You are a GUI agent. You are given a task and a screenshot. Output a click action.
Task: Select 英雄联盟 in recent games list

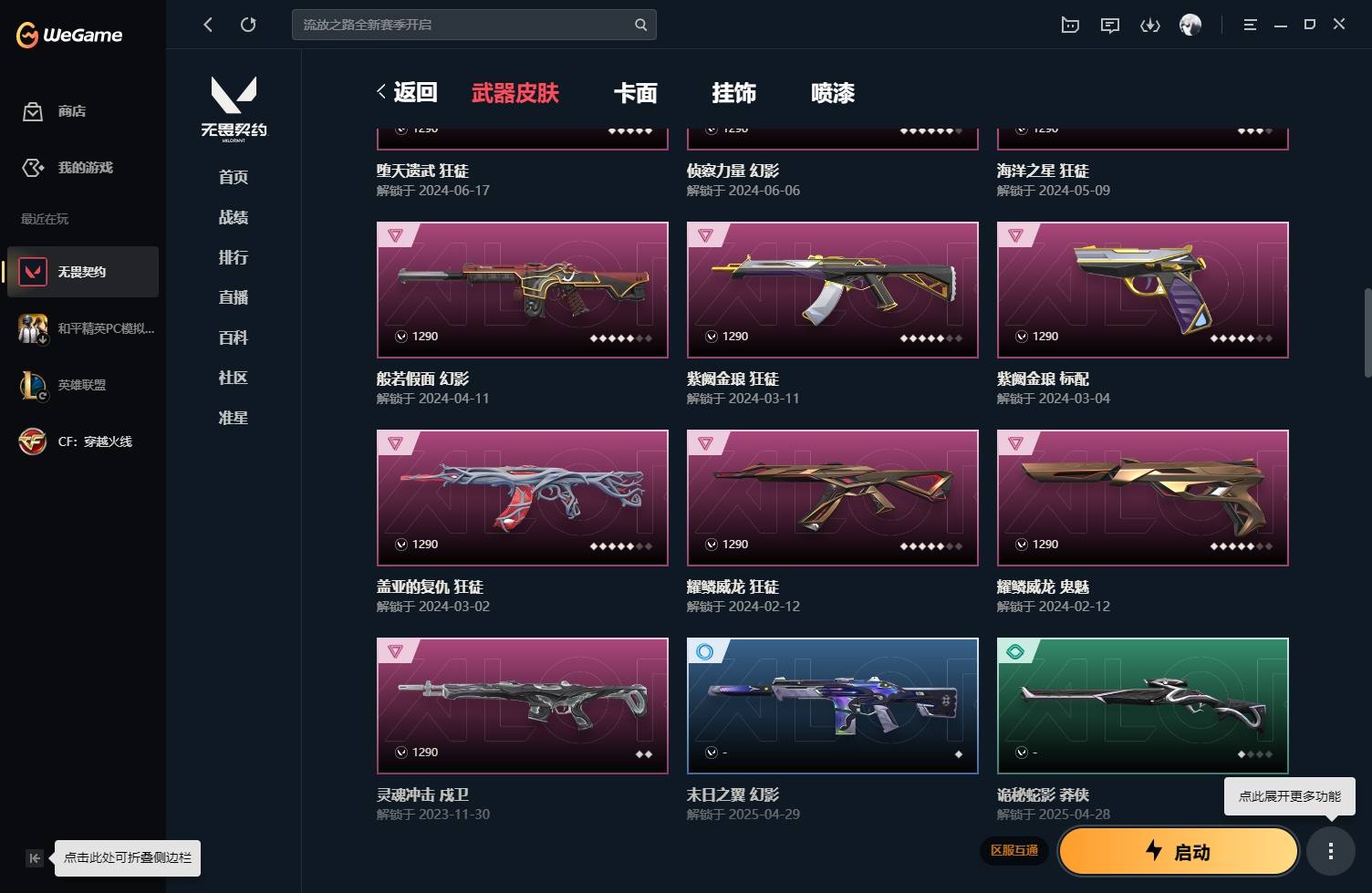pyautogui.click(x=83, y=385)
